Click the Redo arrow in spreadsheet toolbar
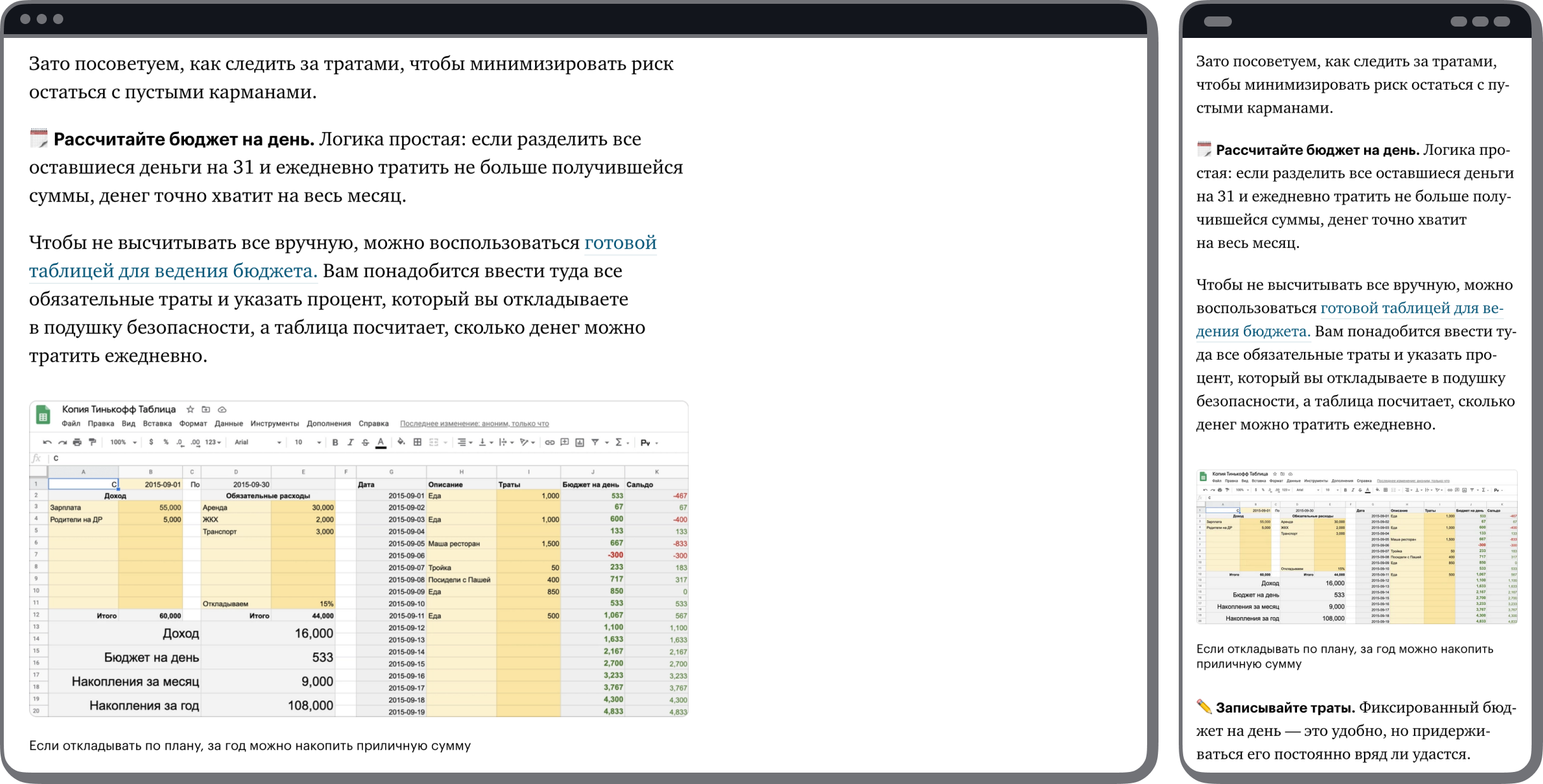 point(62,443)
